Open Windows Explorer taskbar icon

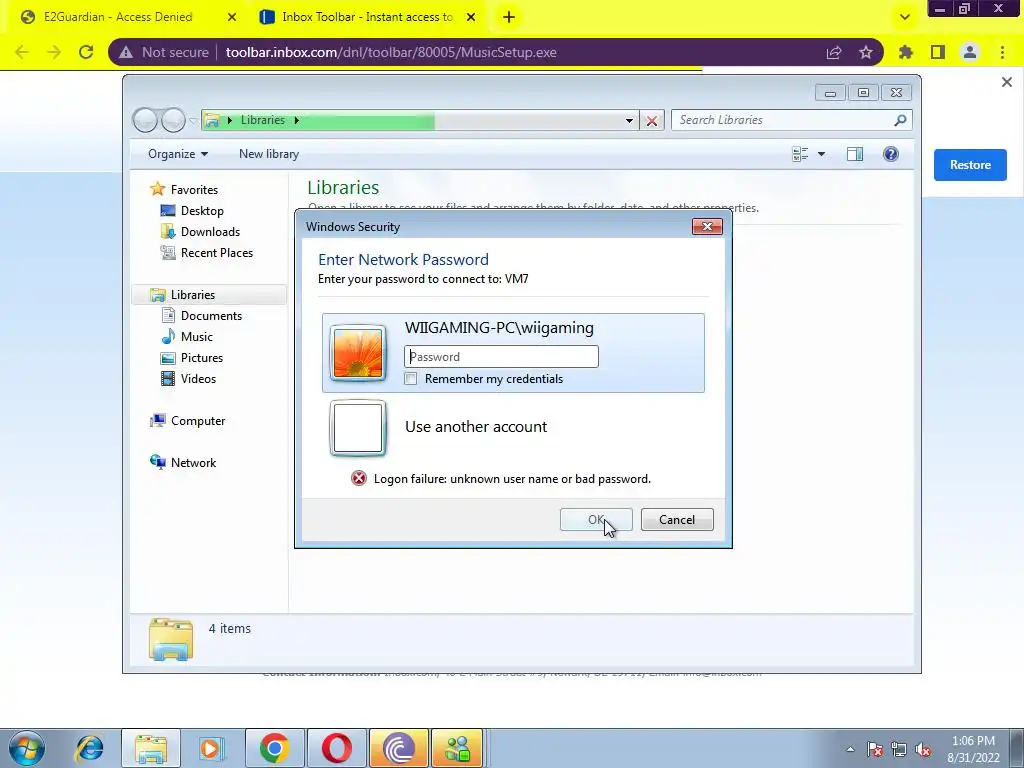151,748
